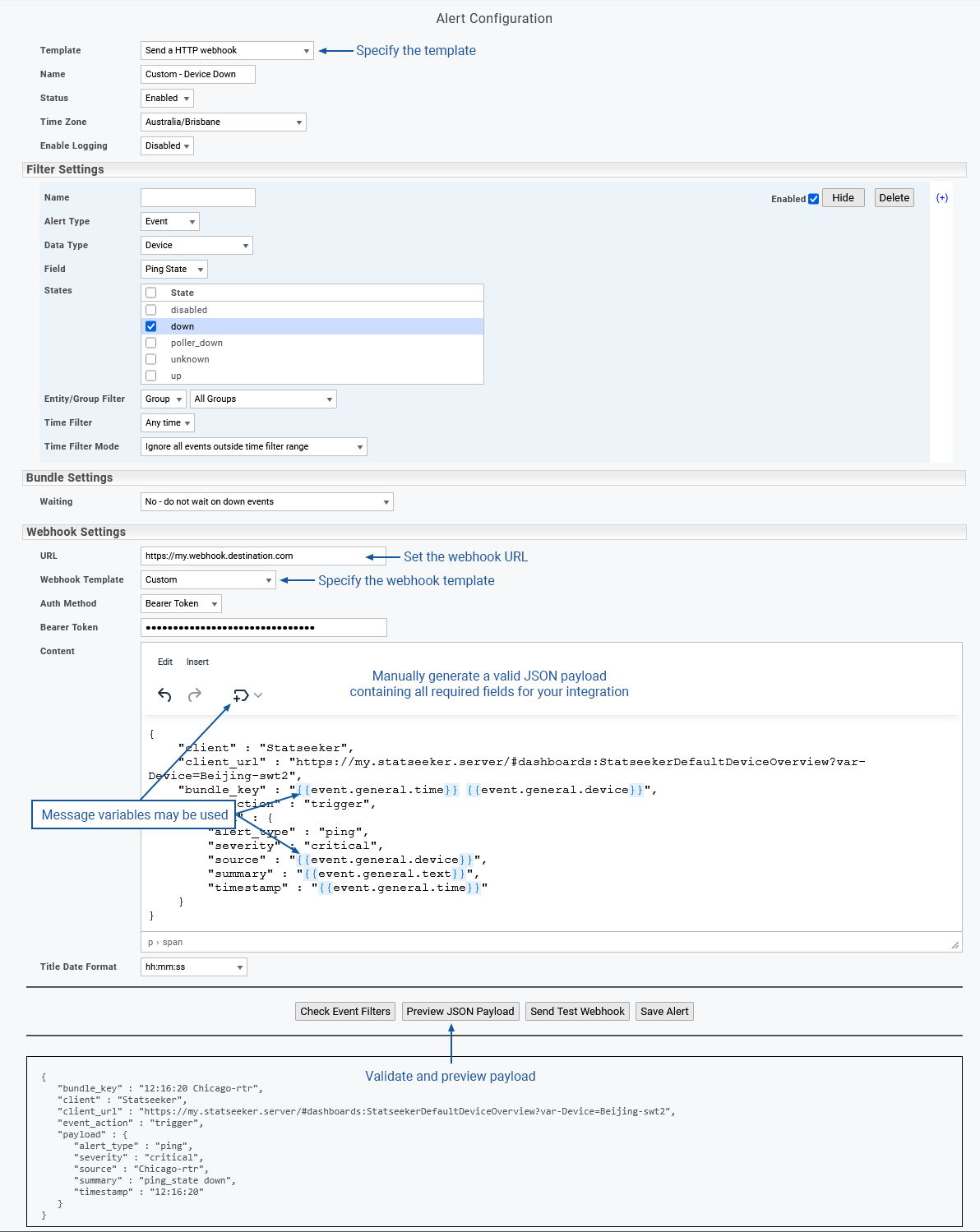This screenshot has width=980, height=1232.
Task: Check the 'poller_down' state checkbox
Action: (x=151, y=343)
